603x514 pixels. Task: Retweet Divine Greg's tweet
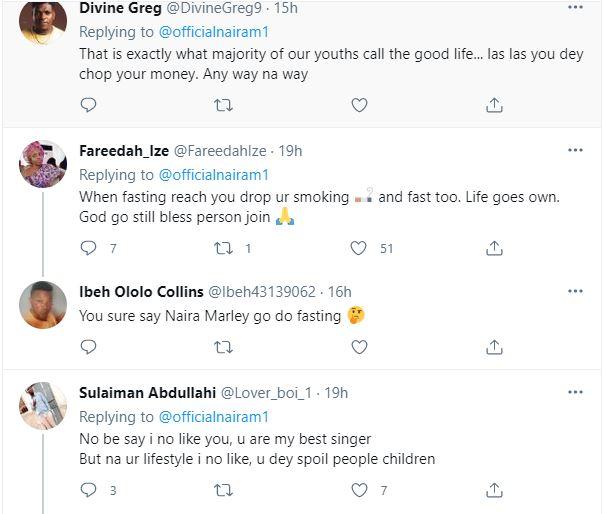click(x=224, y=105)
